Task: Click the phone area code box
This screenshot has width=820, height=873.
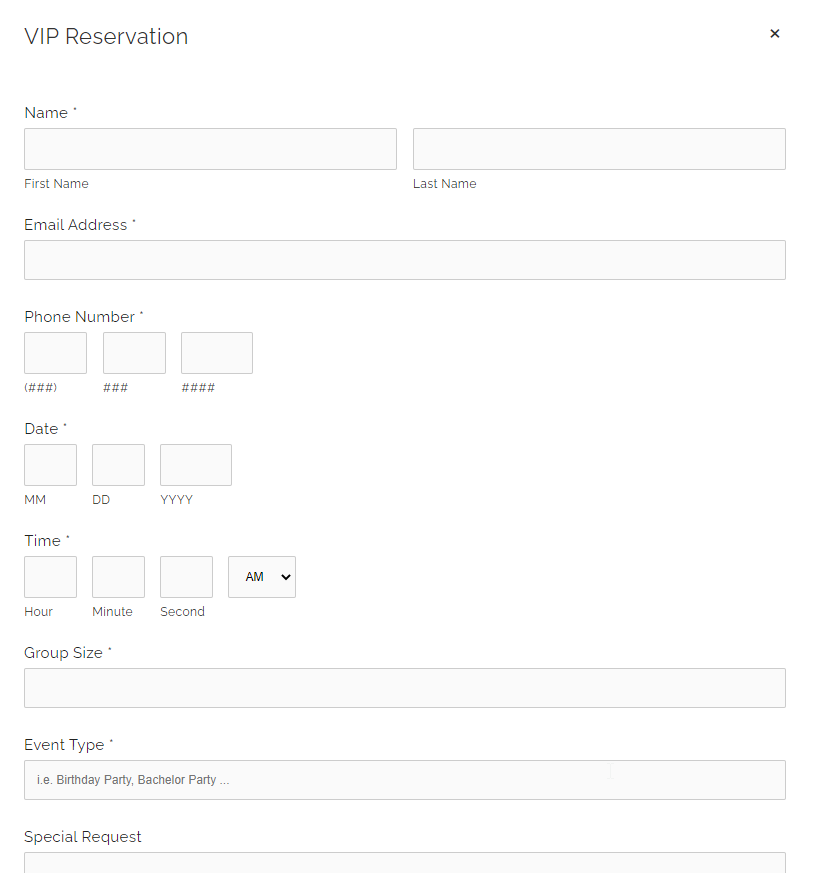Action: coord(55,353)
